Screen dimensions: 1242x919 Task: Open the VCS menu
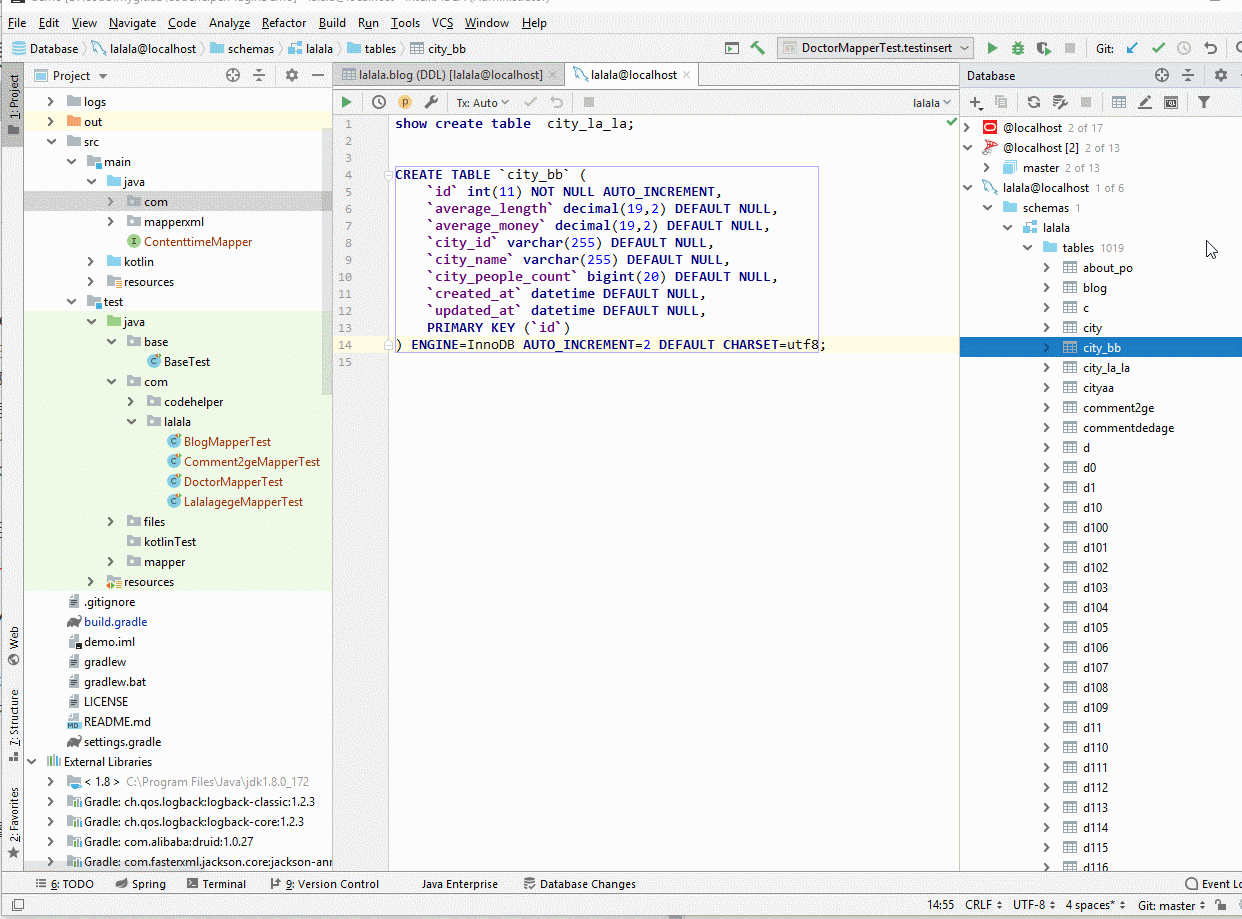441,22
